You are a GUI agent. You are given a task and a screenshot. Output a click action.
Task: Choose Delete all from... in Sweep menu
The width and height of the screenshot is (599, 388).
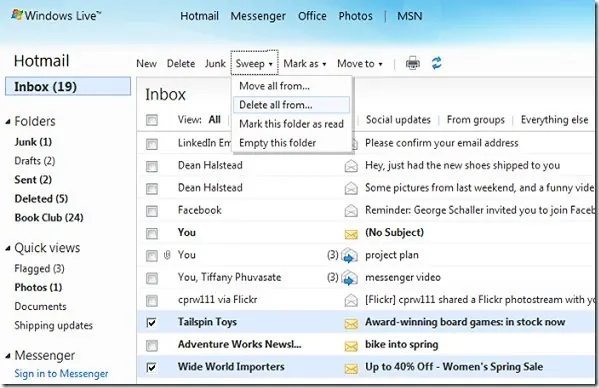291,105
